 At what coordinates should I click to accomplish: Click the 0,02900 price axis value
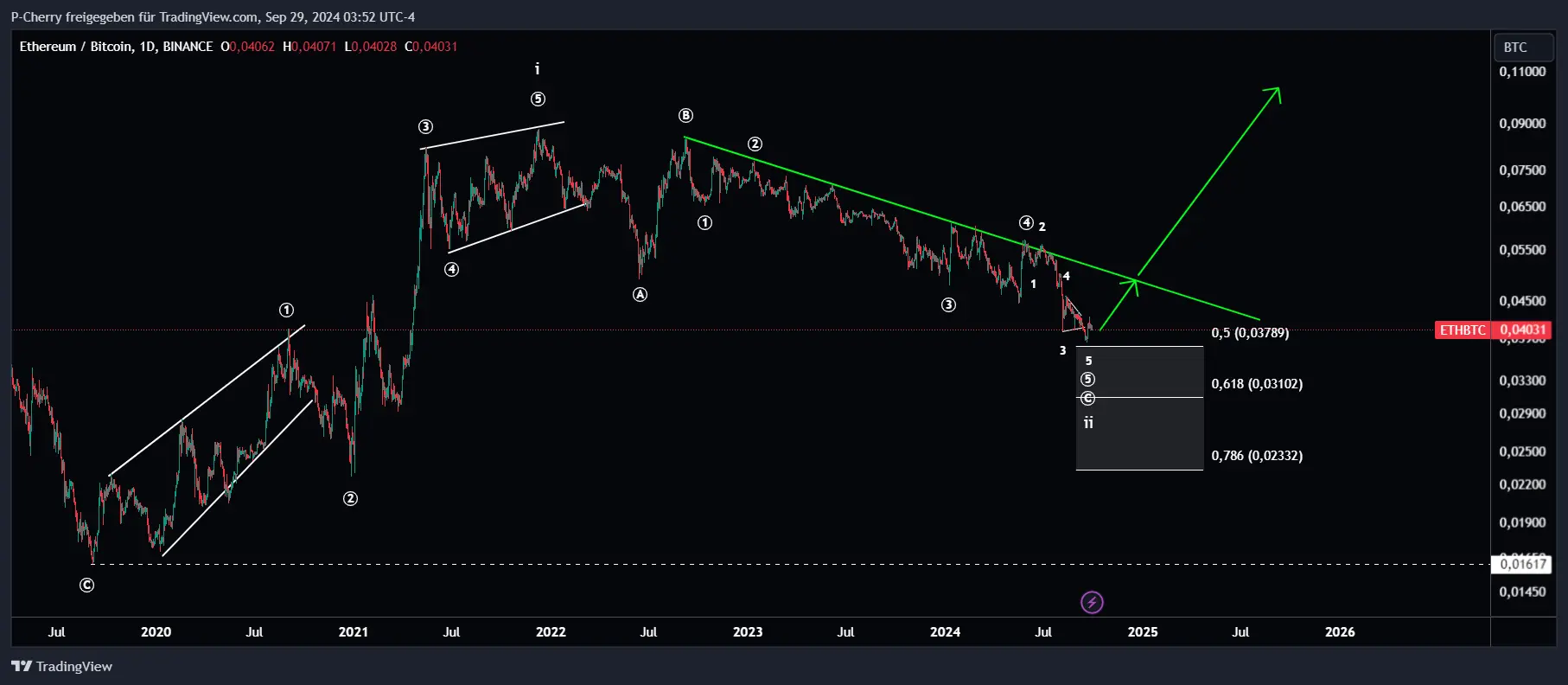tap(1522, 413)
